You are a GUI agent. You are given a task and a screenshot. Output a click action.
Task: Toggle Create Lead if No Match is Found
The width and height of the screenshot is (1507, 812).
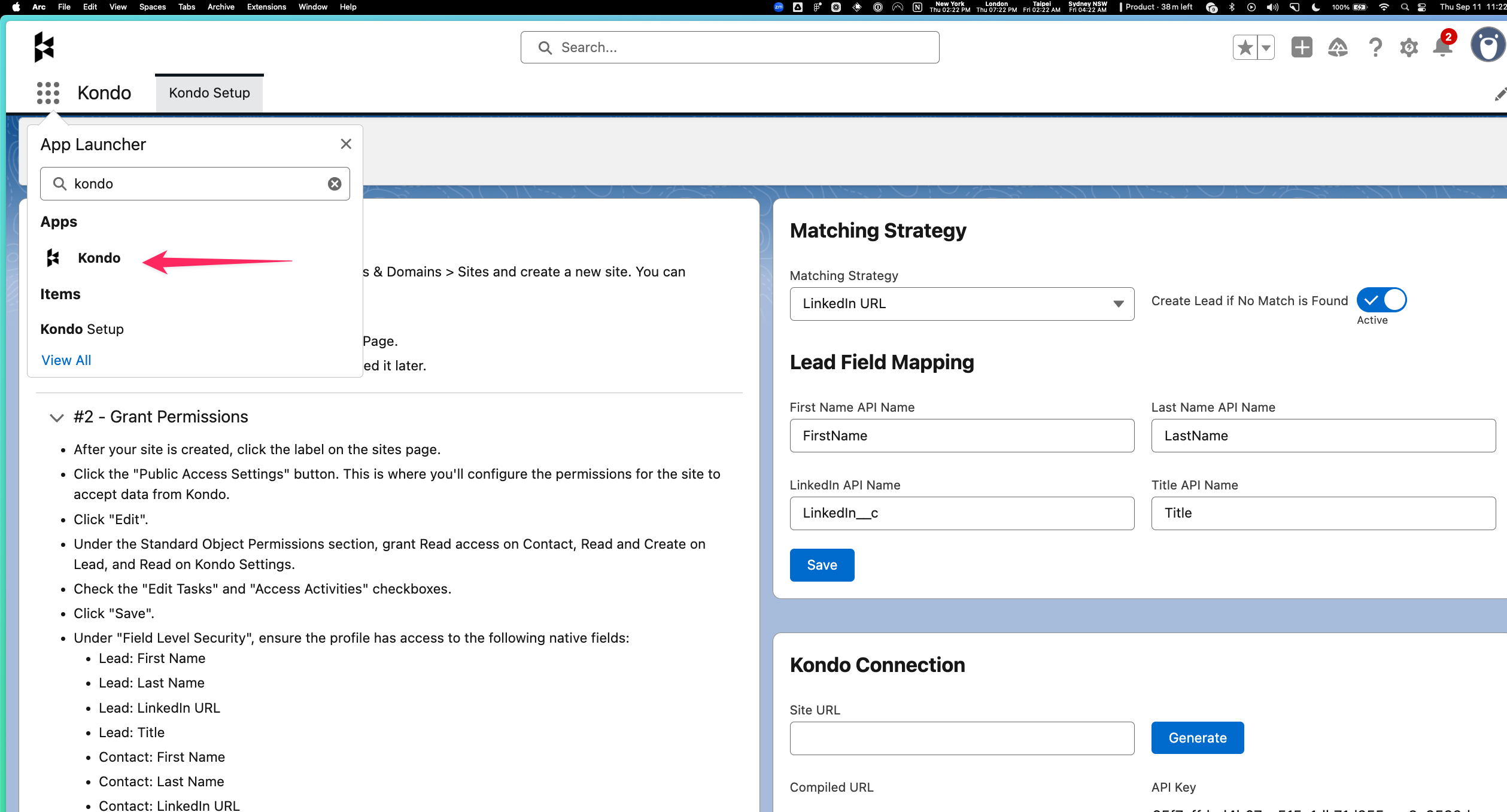pyautogui.click(x=1381, y=300)
